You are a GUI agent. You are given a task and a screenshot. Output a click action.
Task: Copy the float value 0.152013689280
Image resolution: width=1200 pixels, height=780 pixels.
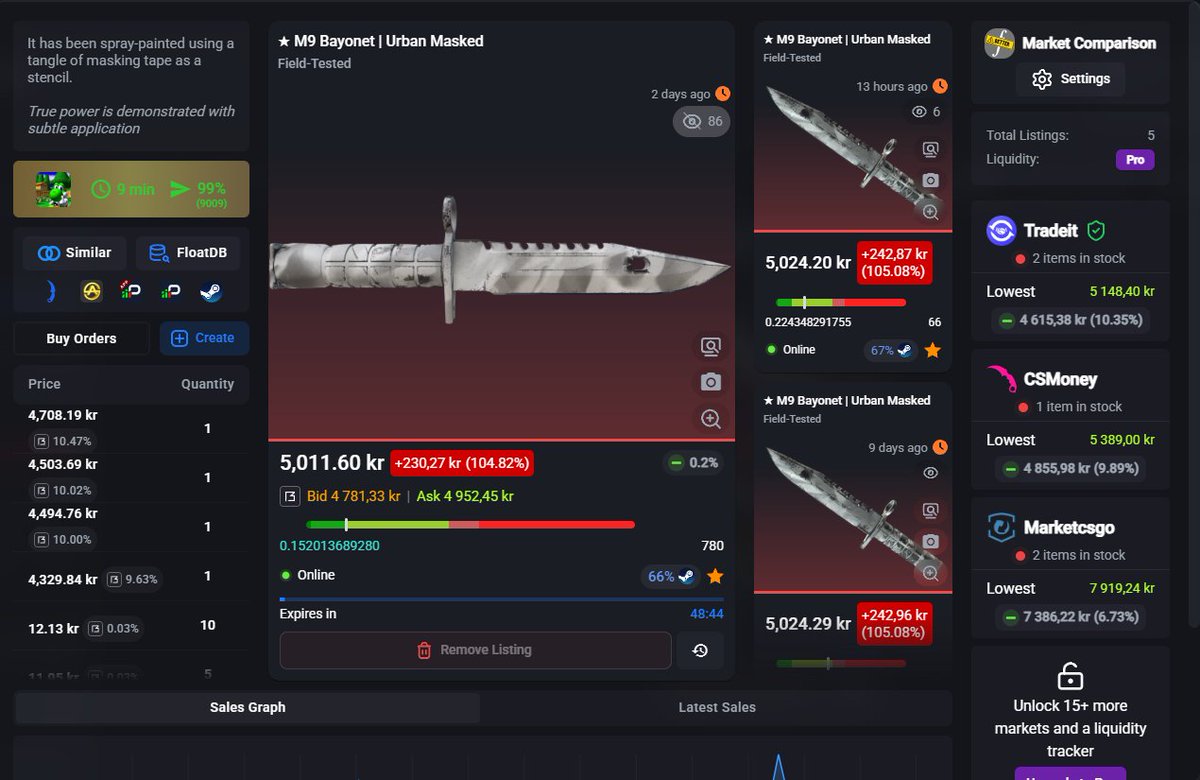click(330, 546)
